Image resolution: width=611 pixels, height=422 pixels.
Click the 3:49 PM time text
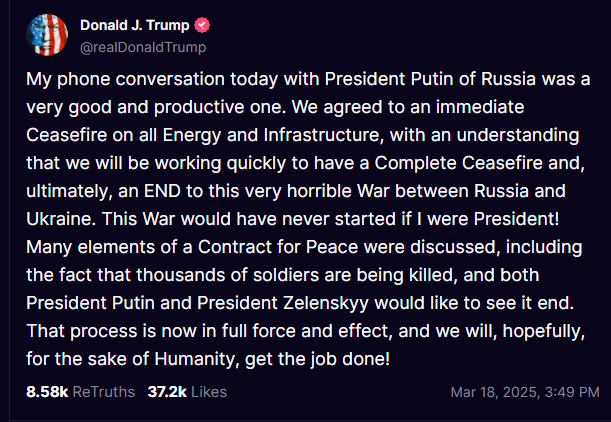point(565,392)
